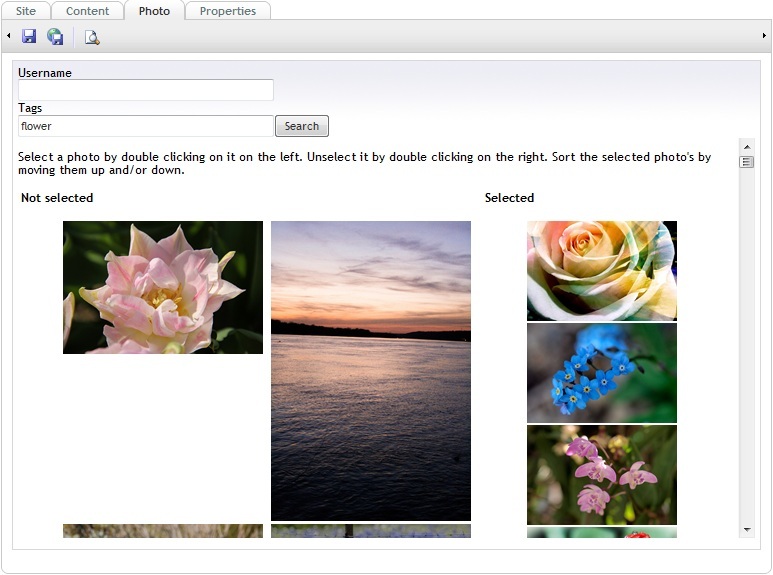Click the Tags label

pos(30,108)
